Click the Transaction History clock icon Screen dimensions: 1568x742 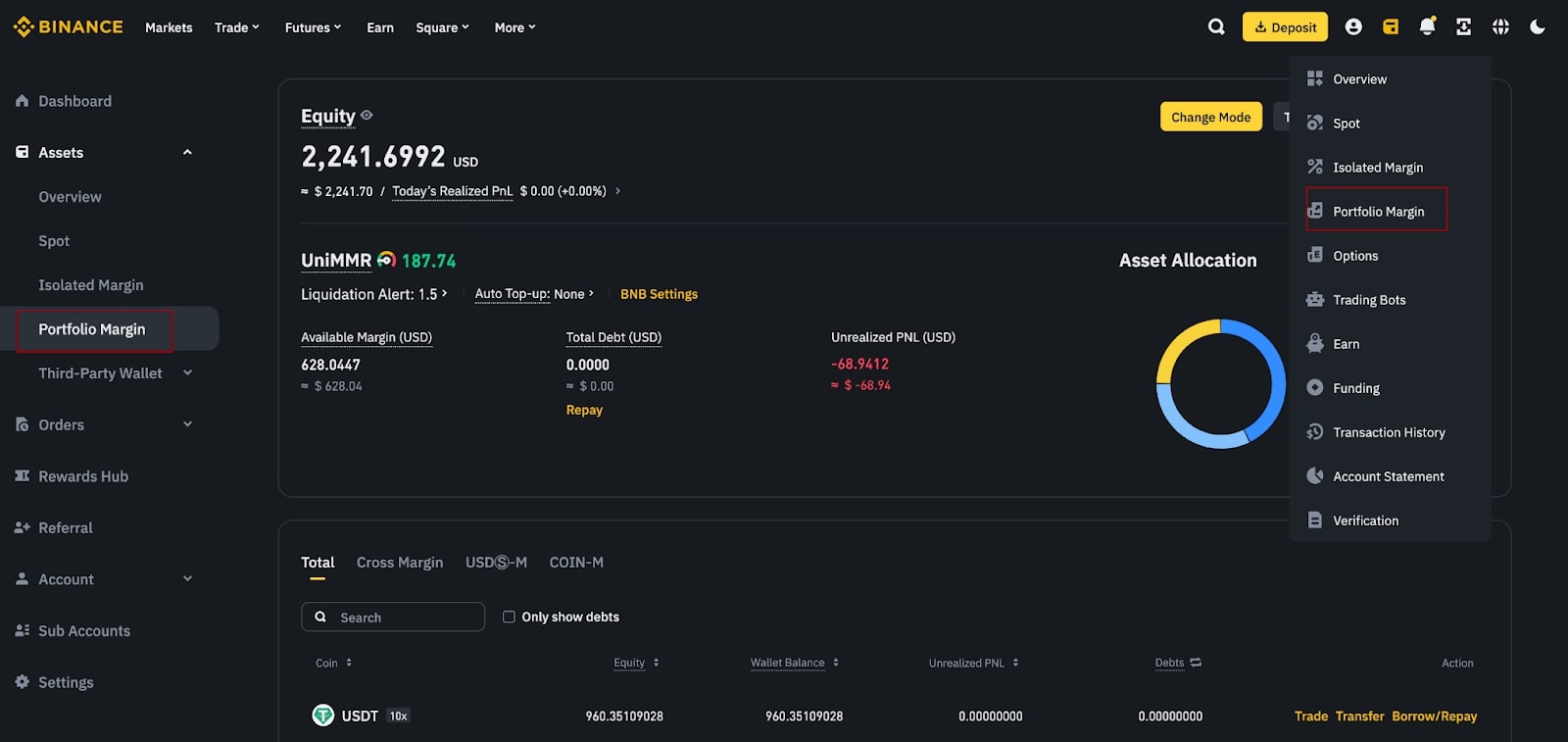pos(1315,431)
